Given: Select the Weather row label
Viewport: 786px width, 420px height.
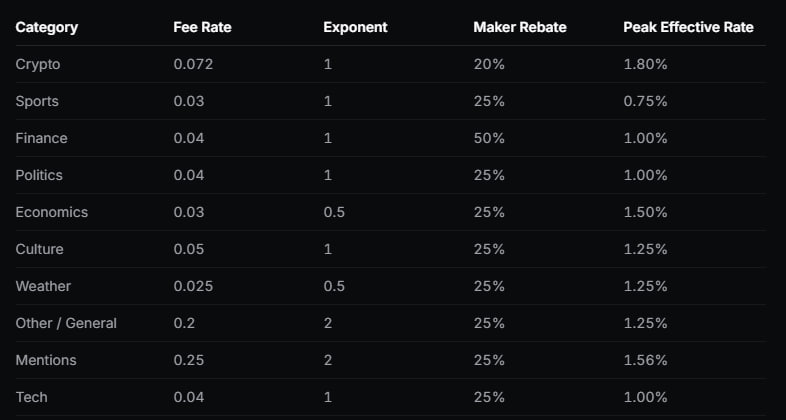Looking at the screenshot, I should 43,286.
